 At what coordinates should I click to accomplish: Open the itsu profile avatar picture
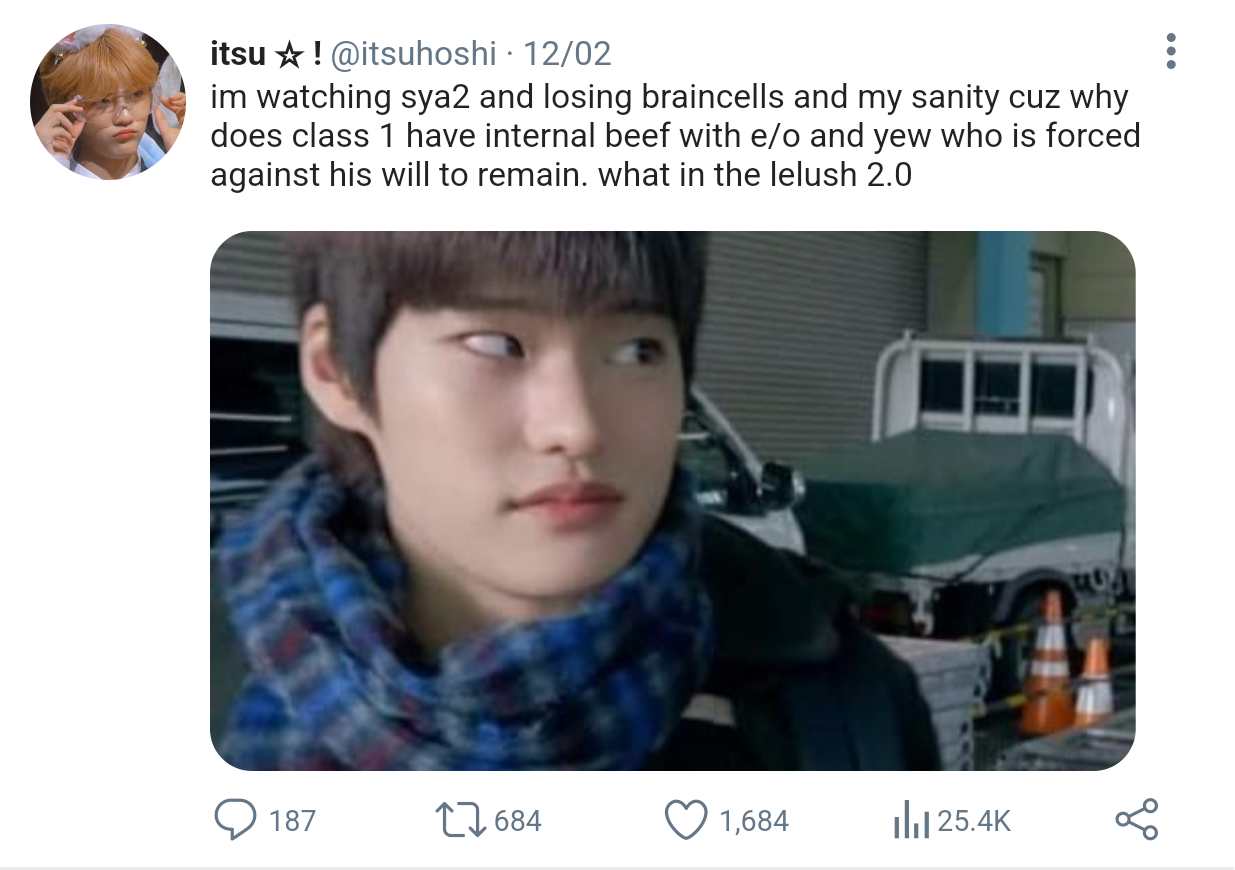[x=108, y=102]
